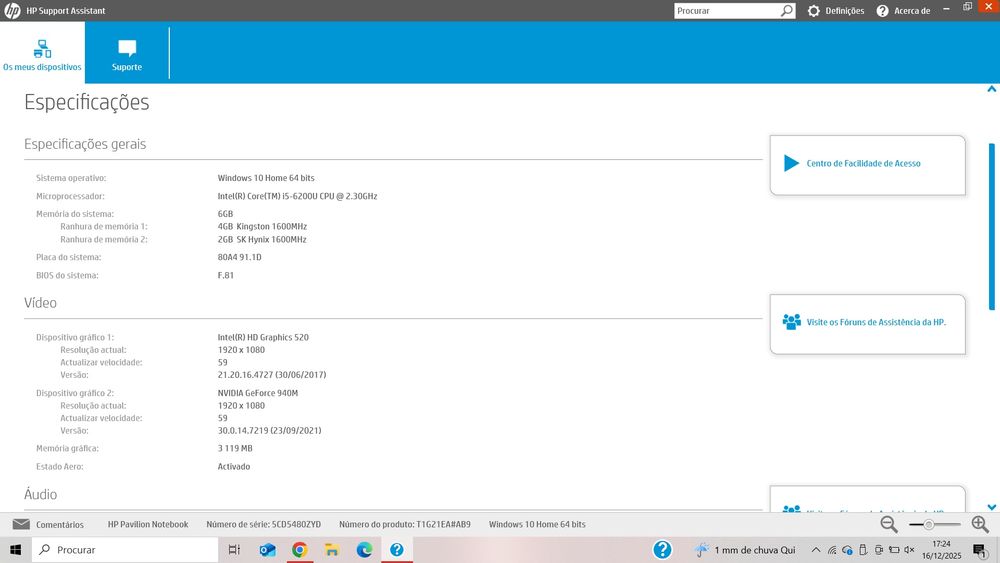Click the page scroll-up arrow
The image size is (1000, 563).
992,89
